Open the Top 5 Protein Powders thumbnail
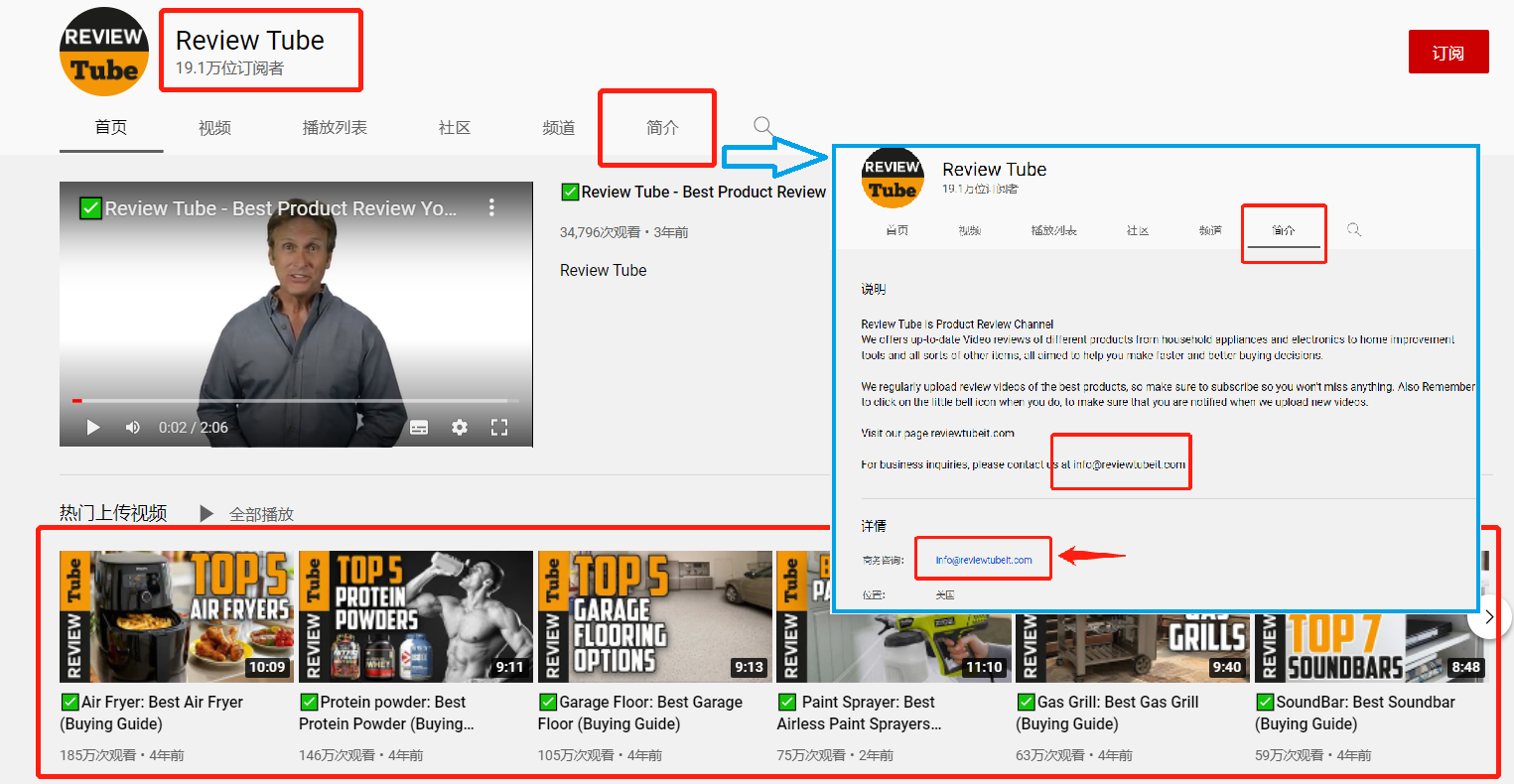The image size is (1514, 784). (x=416, y=616)
